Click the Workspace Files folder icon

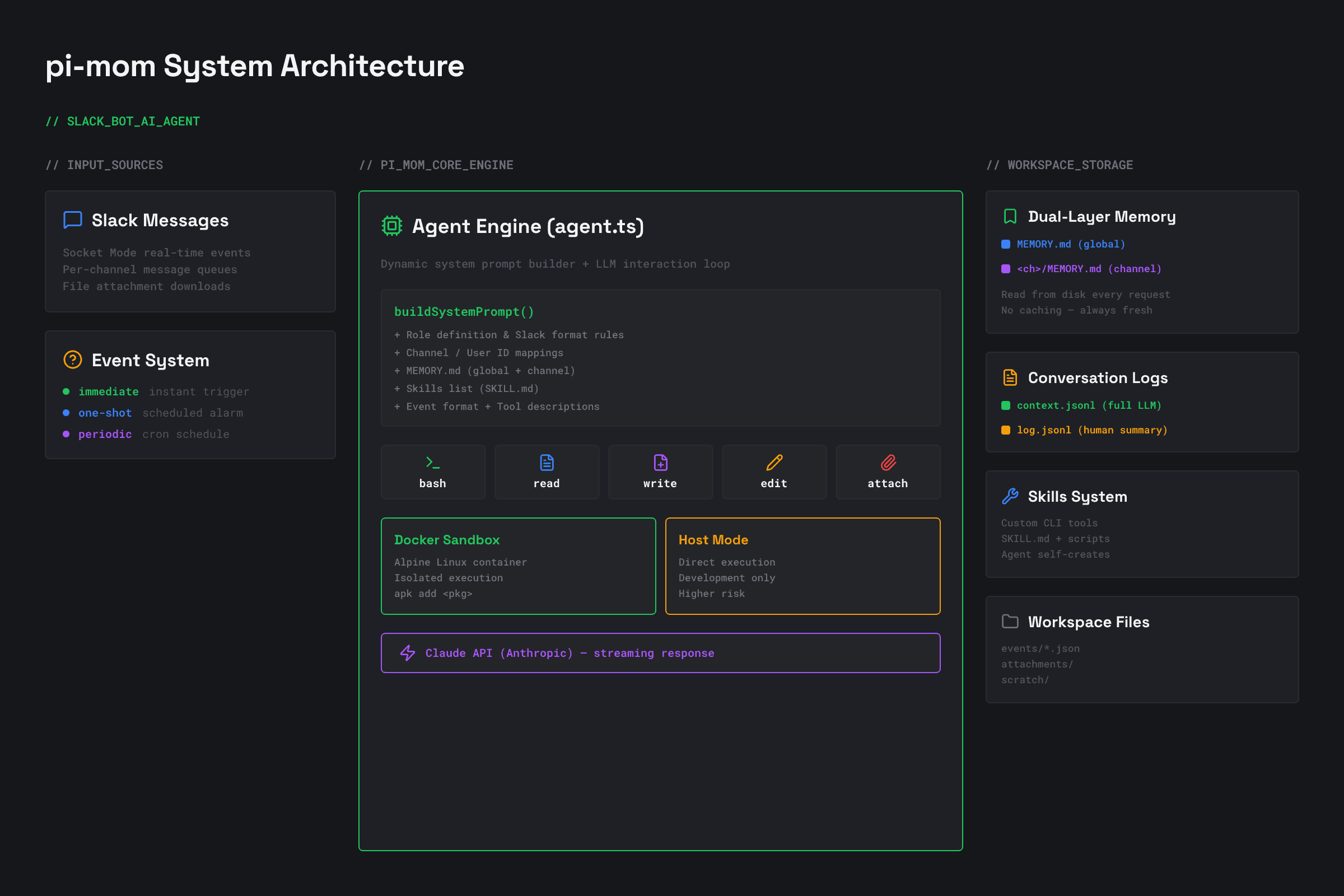point(1010,621)
